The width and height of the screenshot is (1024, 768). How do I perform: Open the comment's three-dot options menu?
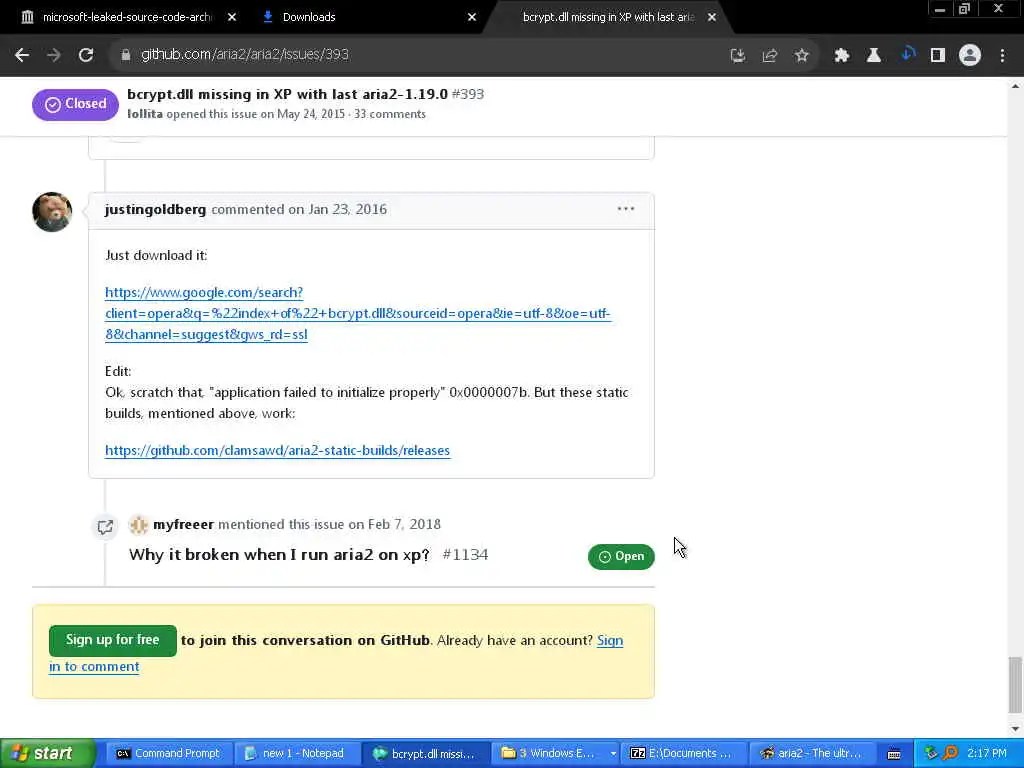(x=626, y=209)
